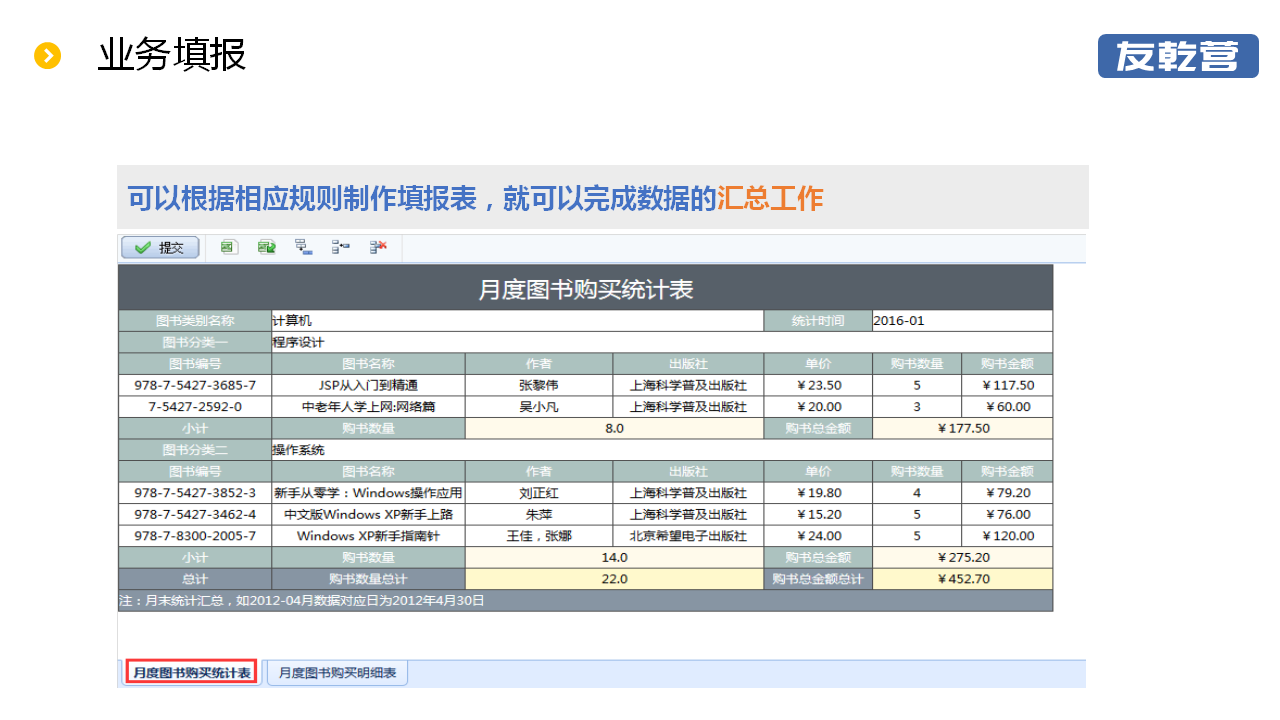1280x720 pixels.
Task: Select the author cell 吴小凡
Action: tap(539, 407)
